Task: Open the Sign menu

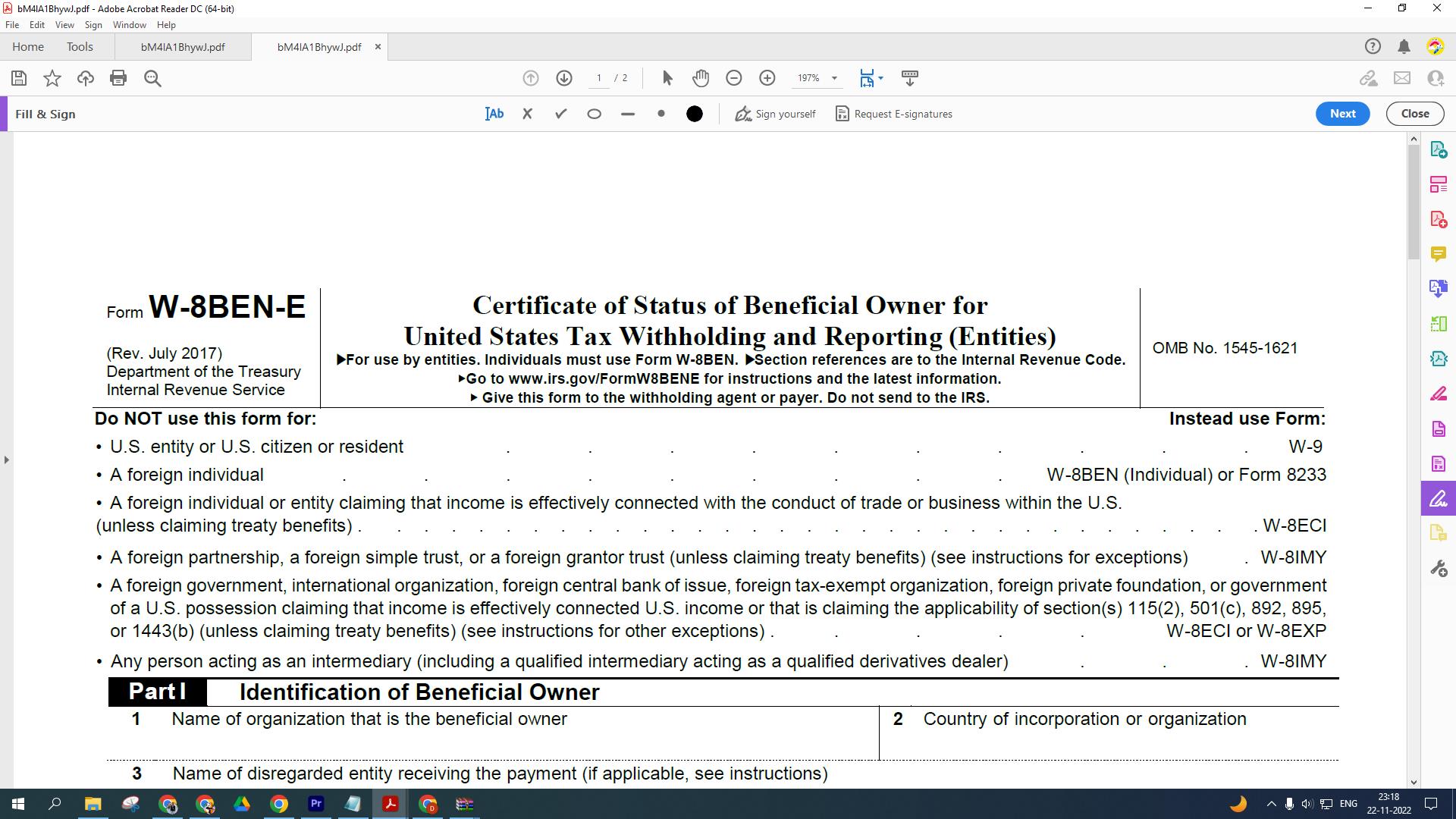Action: (x=93, y=25)
